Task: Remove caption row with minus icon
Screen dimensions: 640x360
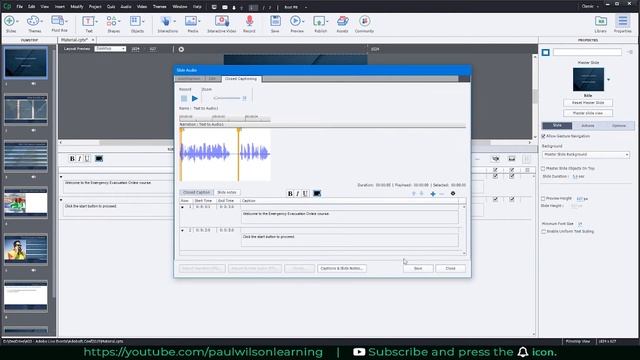Action: pos(442,193)
